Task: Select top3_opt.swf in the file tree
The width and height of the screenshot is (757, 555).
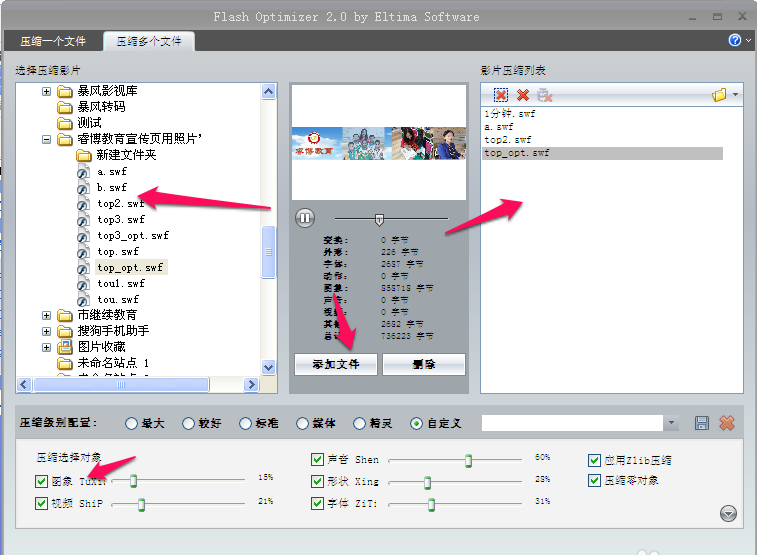Action: point(133,236)
